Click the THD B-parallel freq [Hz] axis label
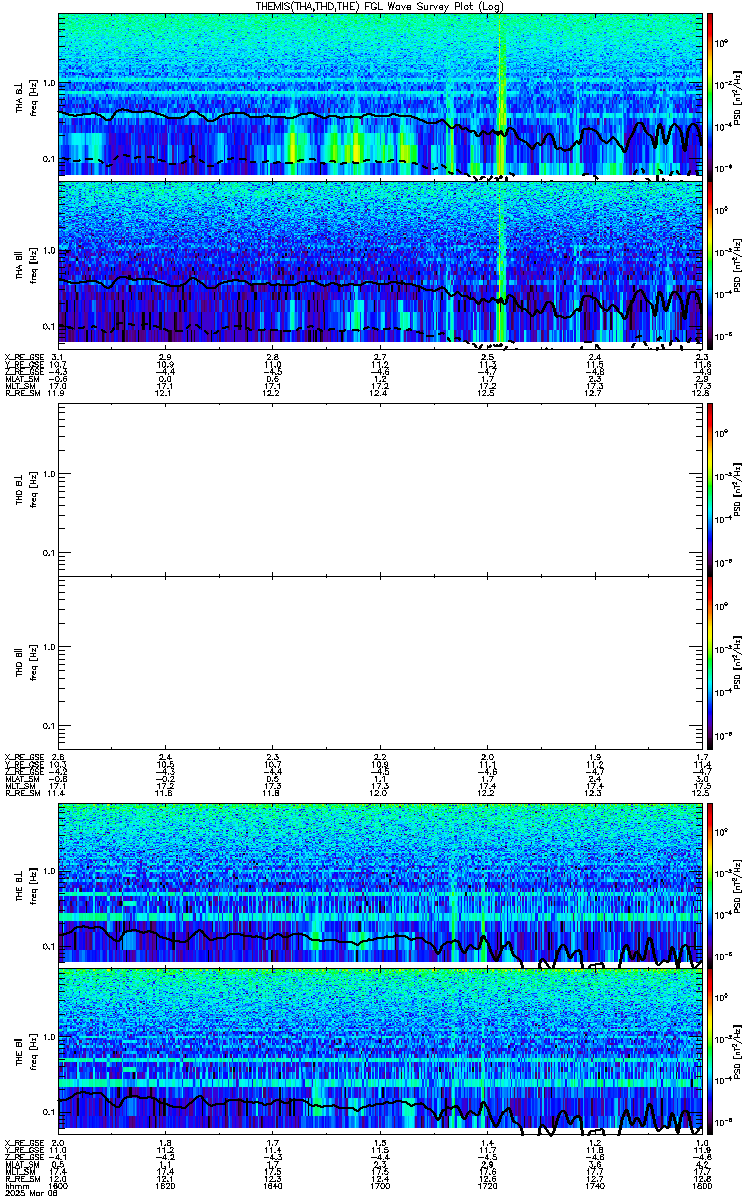Image resolution: width=750 pixels, height=1200 pixels. [34, 662]
